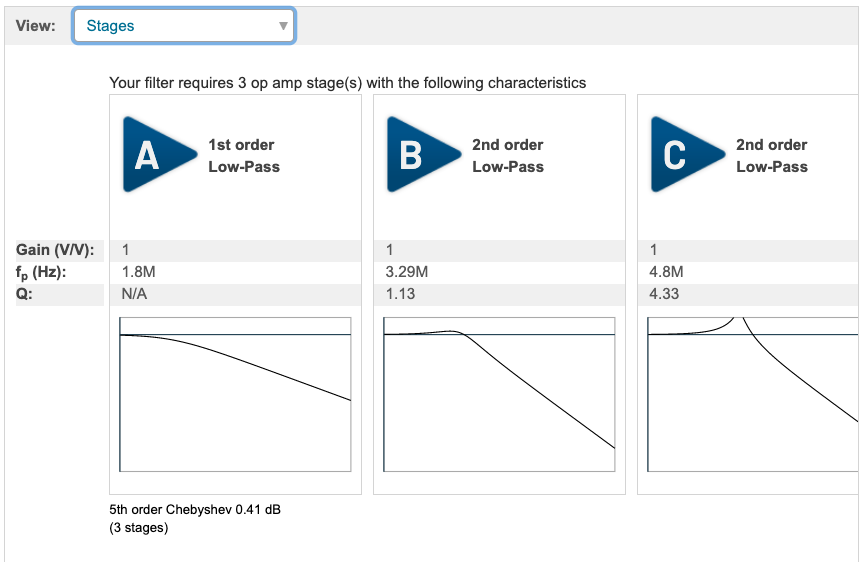Click stage C fp value 4.8M
This screenshot has width=866, height=562.
[667, 272]
